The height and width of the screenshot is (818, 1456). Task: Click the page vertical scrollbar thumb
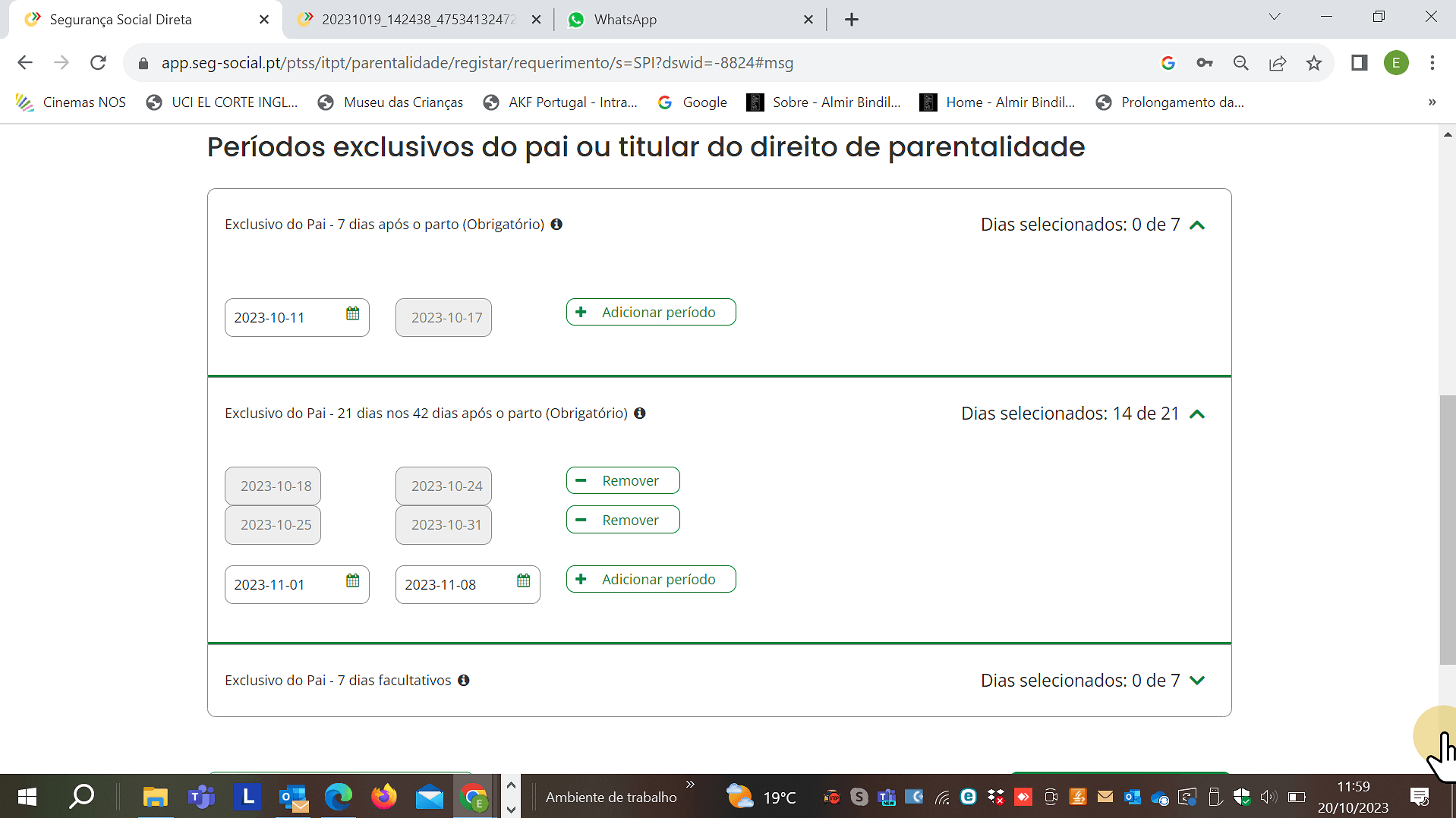point(1447,531)
